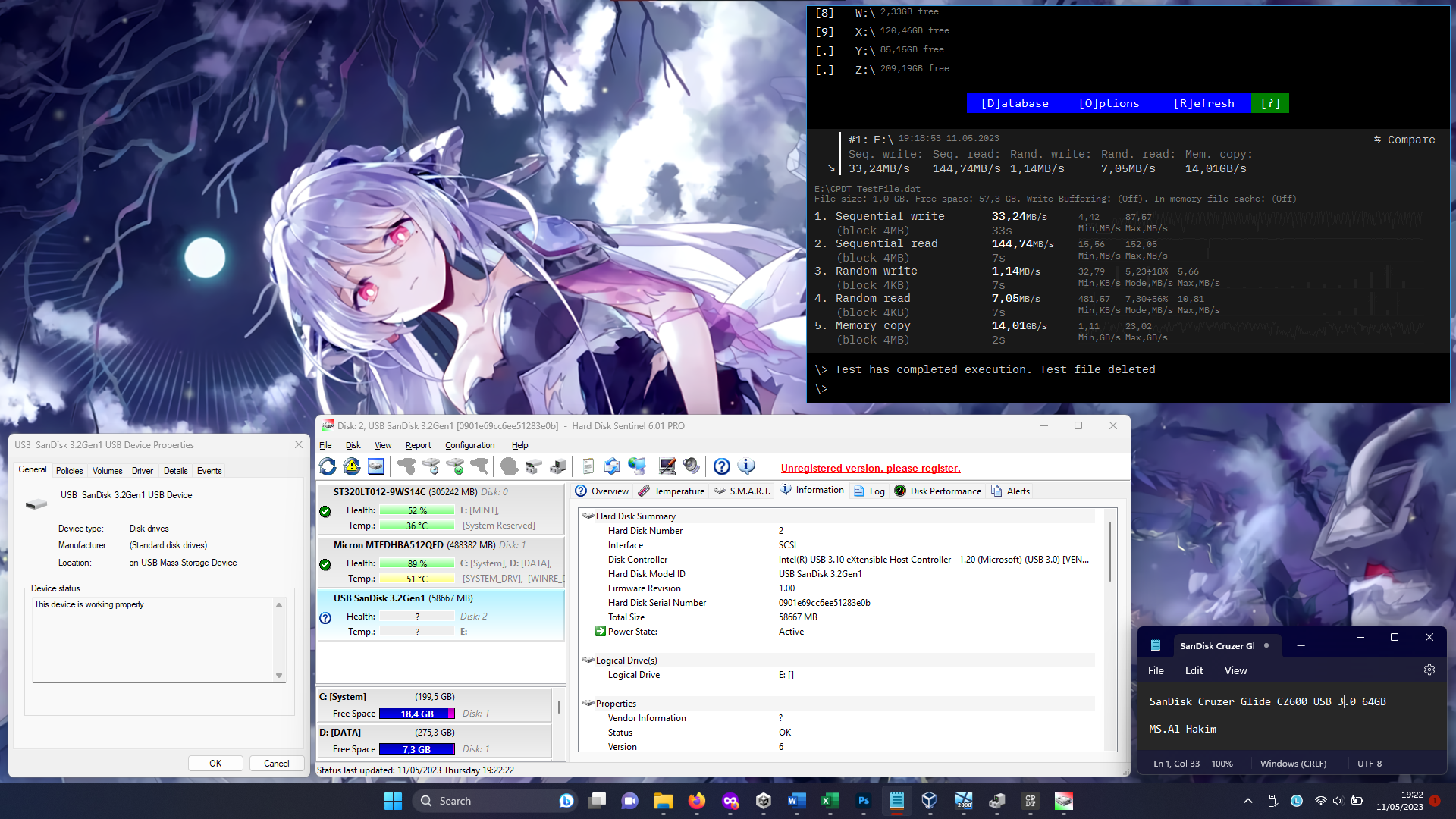This screenshot has width=1456, height=819.
Task: Open VirtualBox cube icon on taskbar
Action: [x=930, y=801]
